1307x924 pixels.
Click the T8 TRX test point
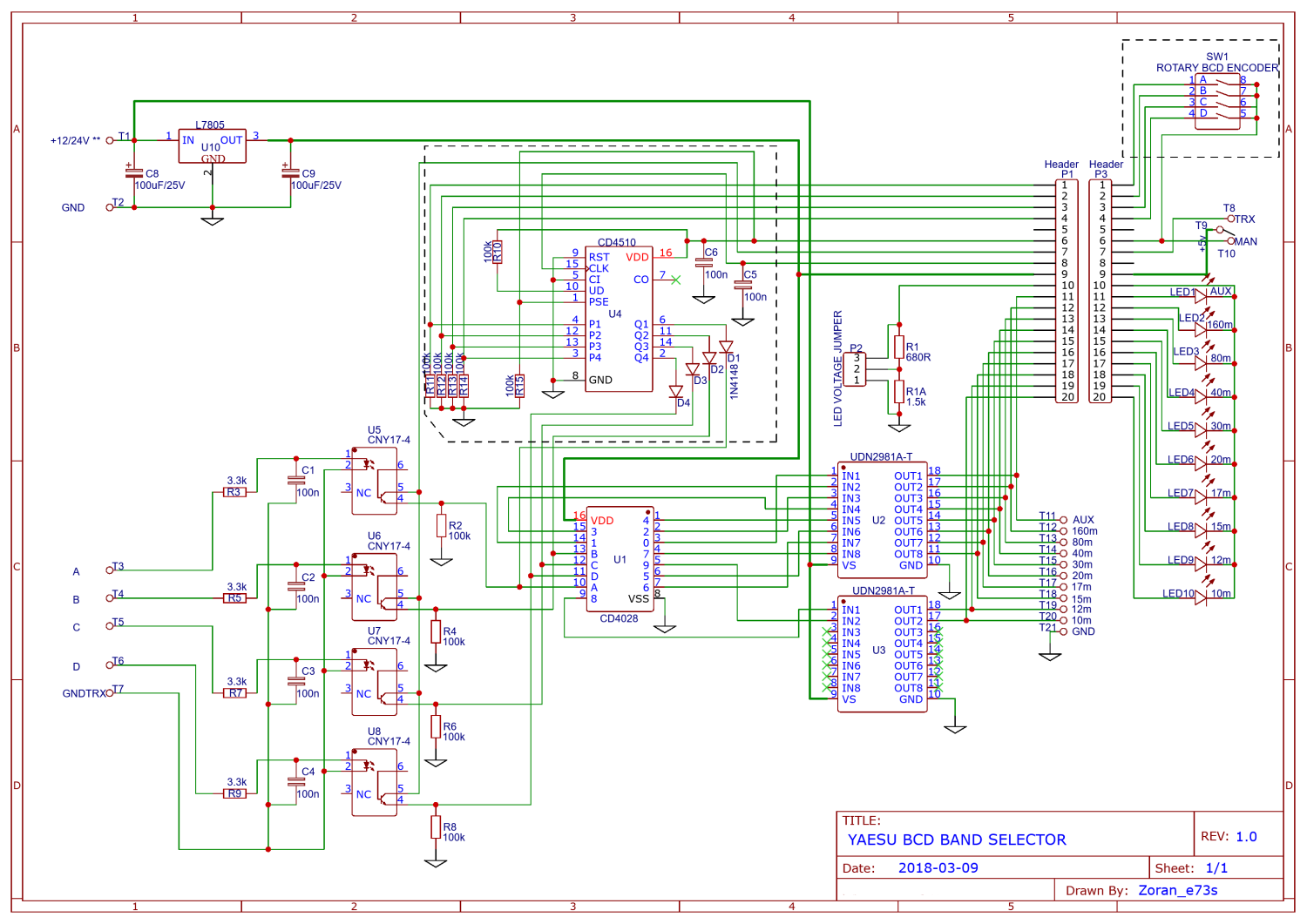pos(1231,219)
